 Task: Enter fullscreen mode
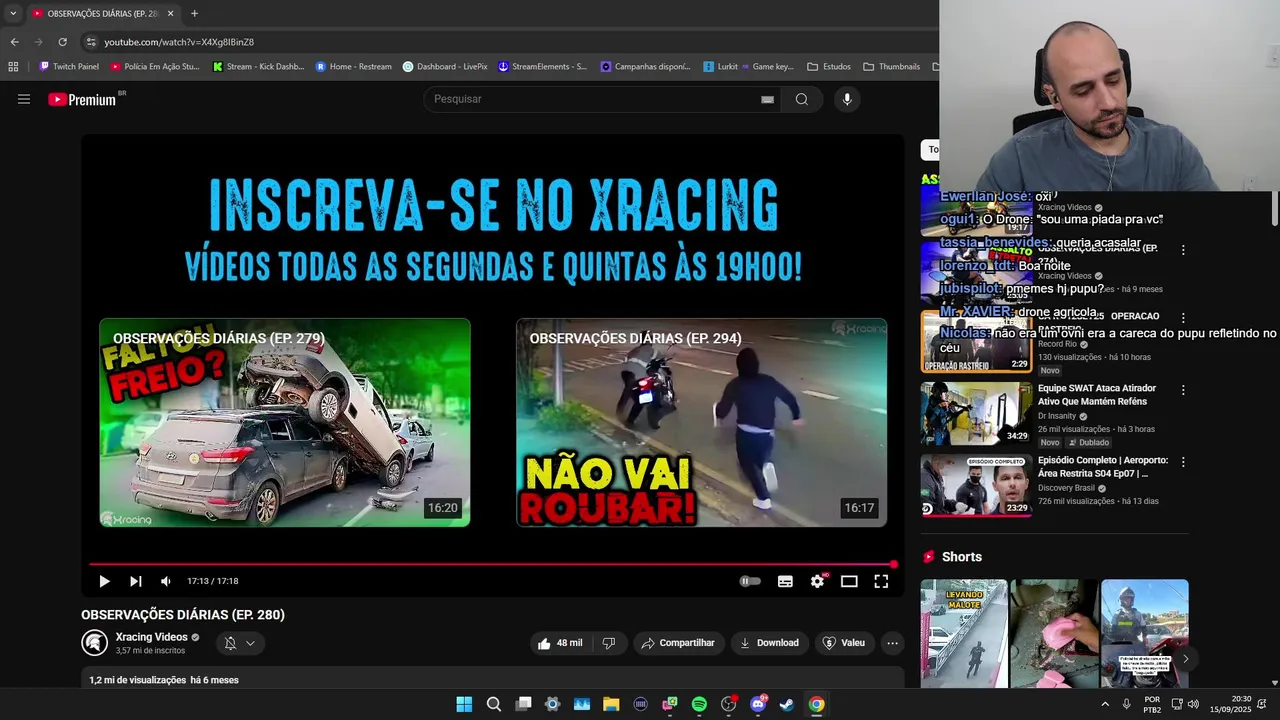tap(881, 581)
